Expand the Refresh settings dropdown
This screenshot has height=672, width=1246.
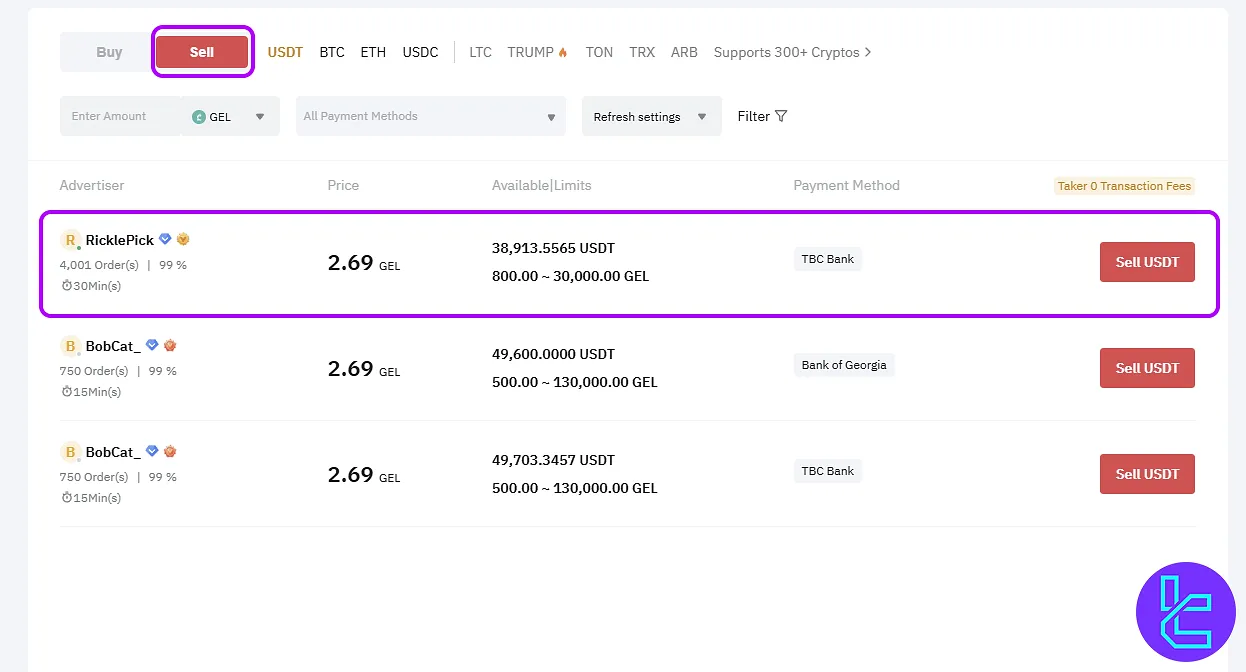point(652,116)
